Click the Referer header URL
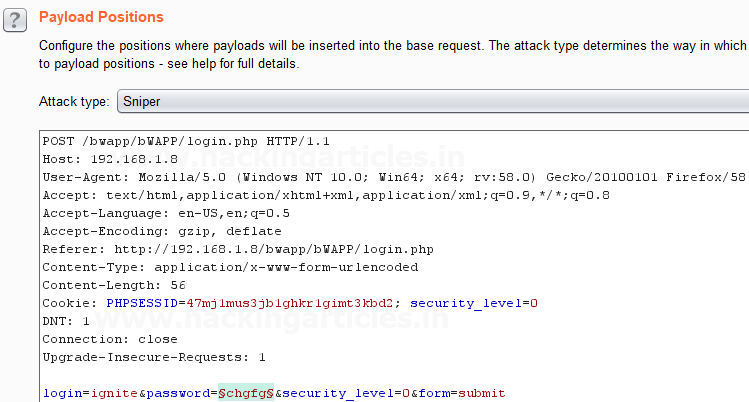This screenshot has width=749, height=402. coord(274,249)
